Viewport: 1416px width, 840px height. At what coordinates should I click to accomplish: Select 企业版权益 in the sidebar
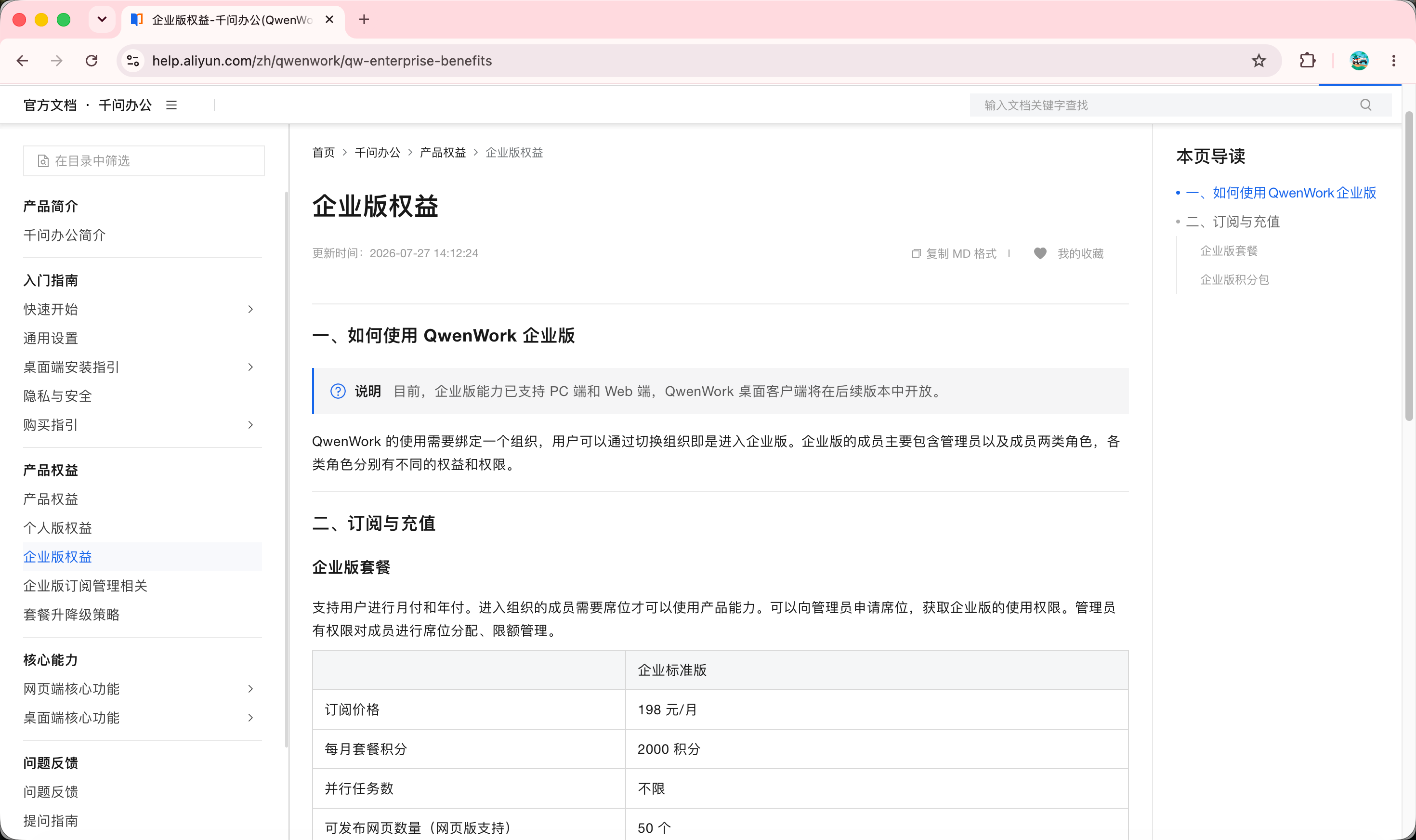(142, 556)
